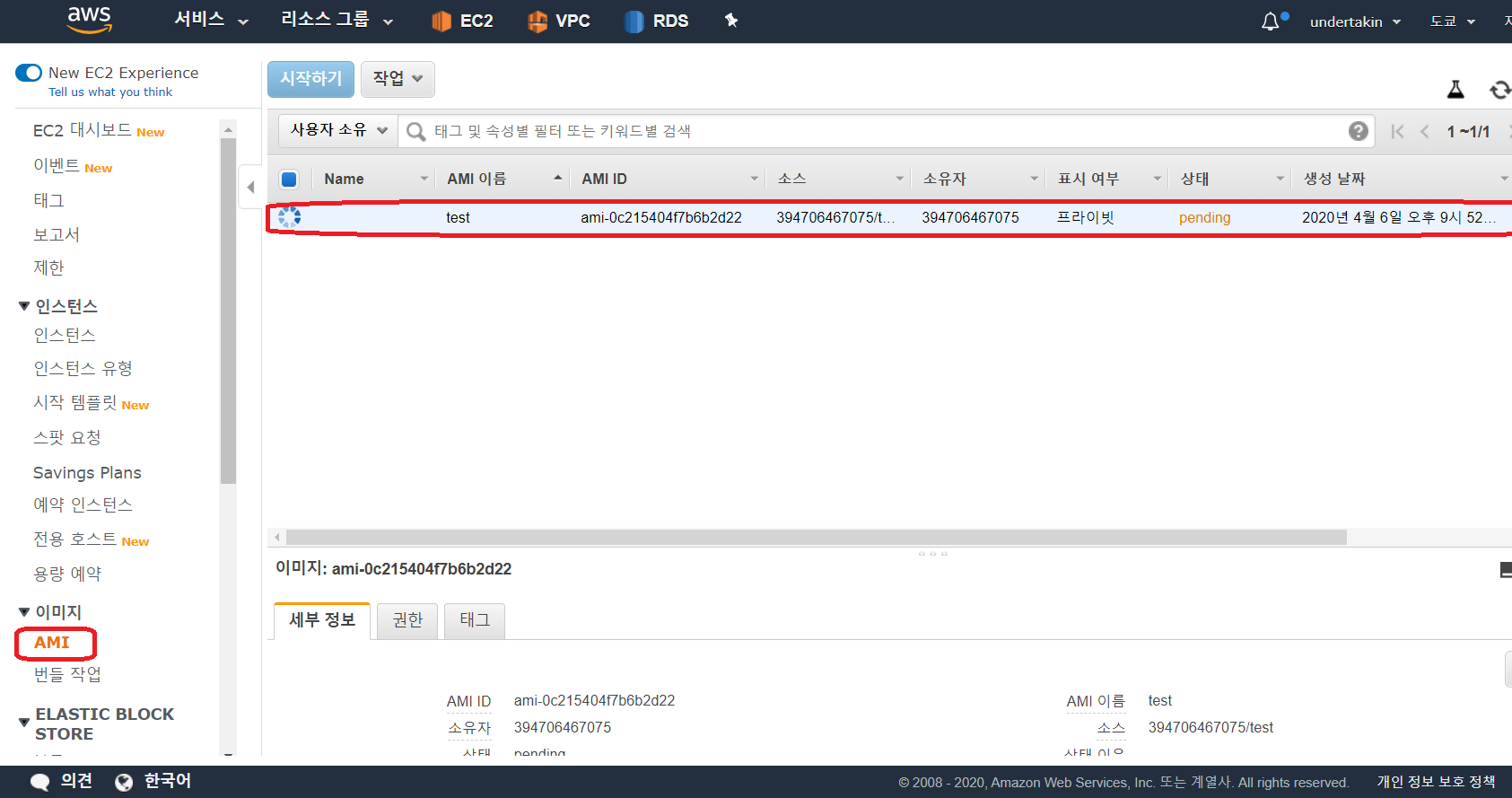Collapse the 인스턴스 sidebar section
Image resolution: width=1512 pixels, height=798 pixels.
coord(24,306)
